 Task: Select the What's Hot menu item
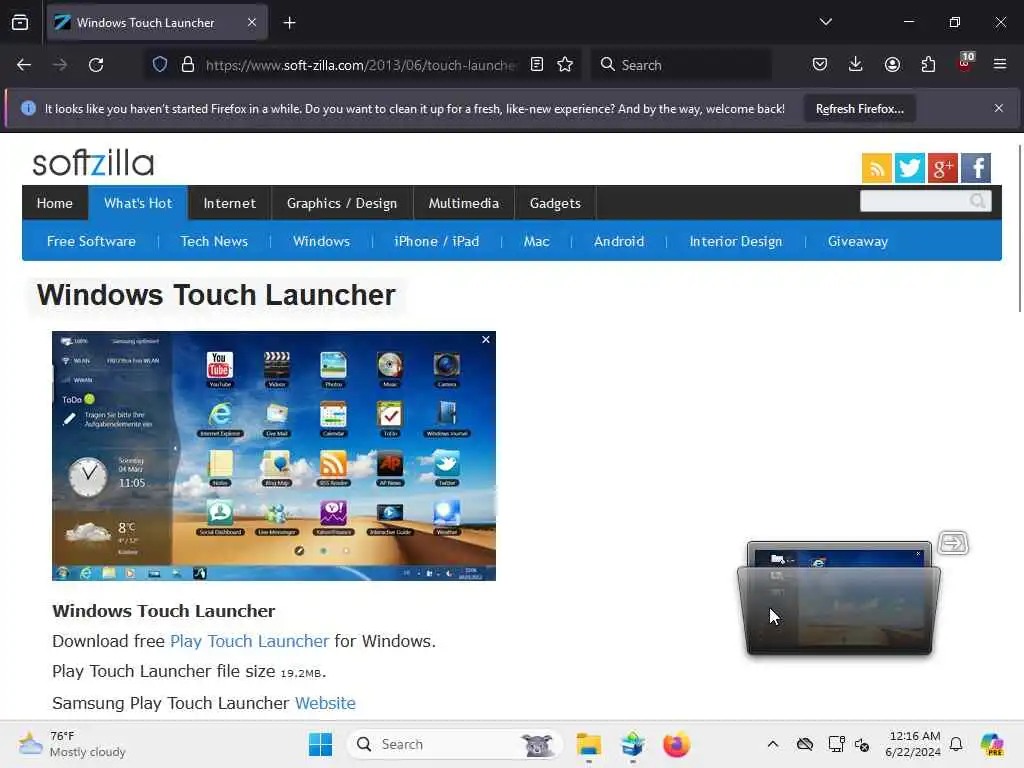coord(138,203)
